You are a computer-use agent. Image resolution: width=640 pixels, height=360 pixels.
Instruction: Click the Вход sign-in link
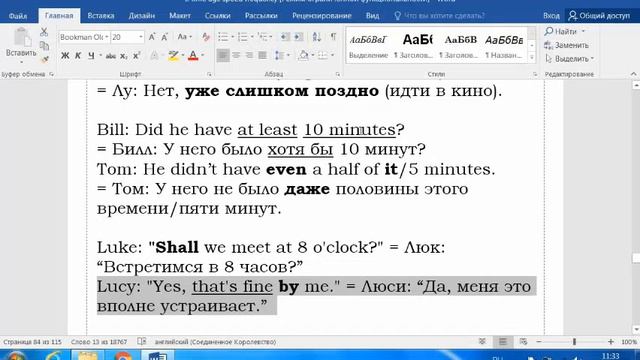[551, 16]
